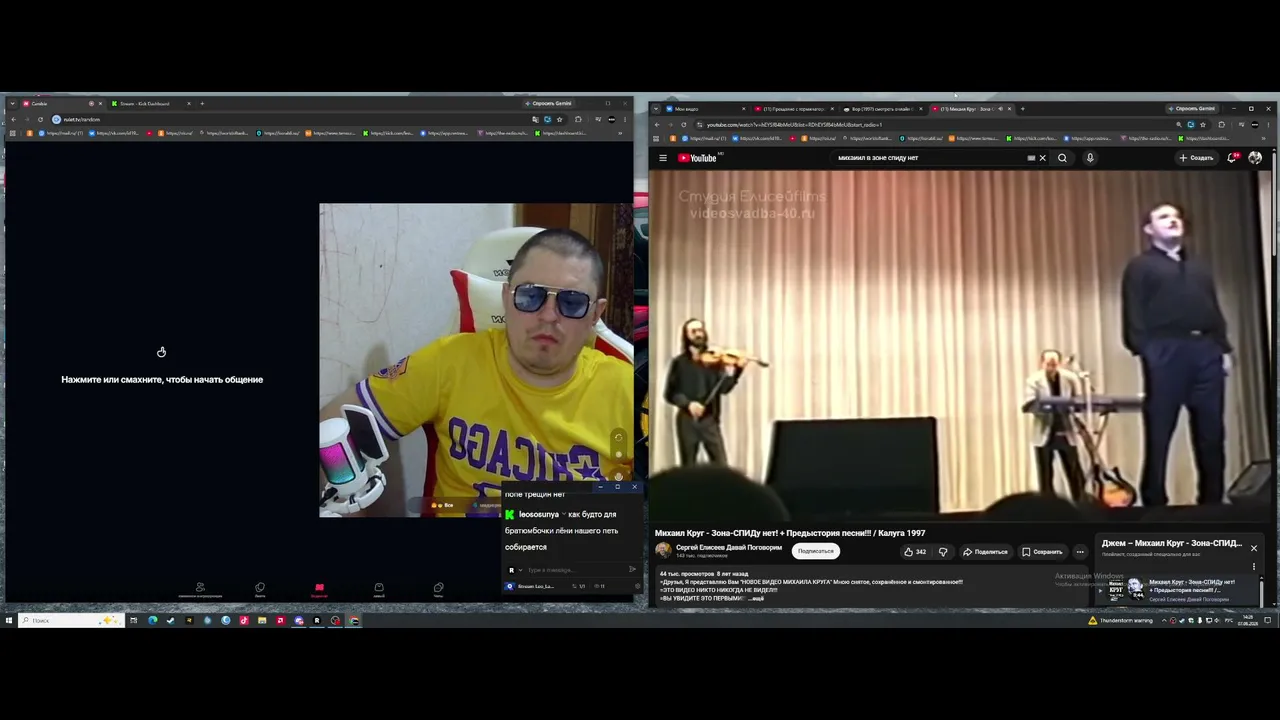Open Extensions puzzle icon in the left browser
1280x720 pixels.
(x=578, y=120)
